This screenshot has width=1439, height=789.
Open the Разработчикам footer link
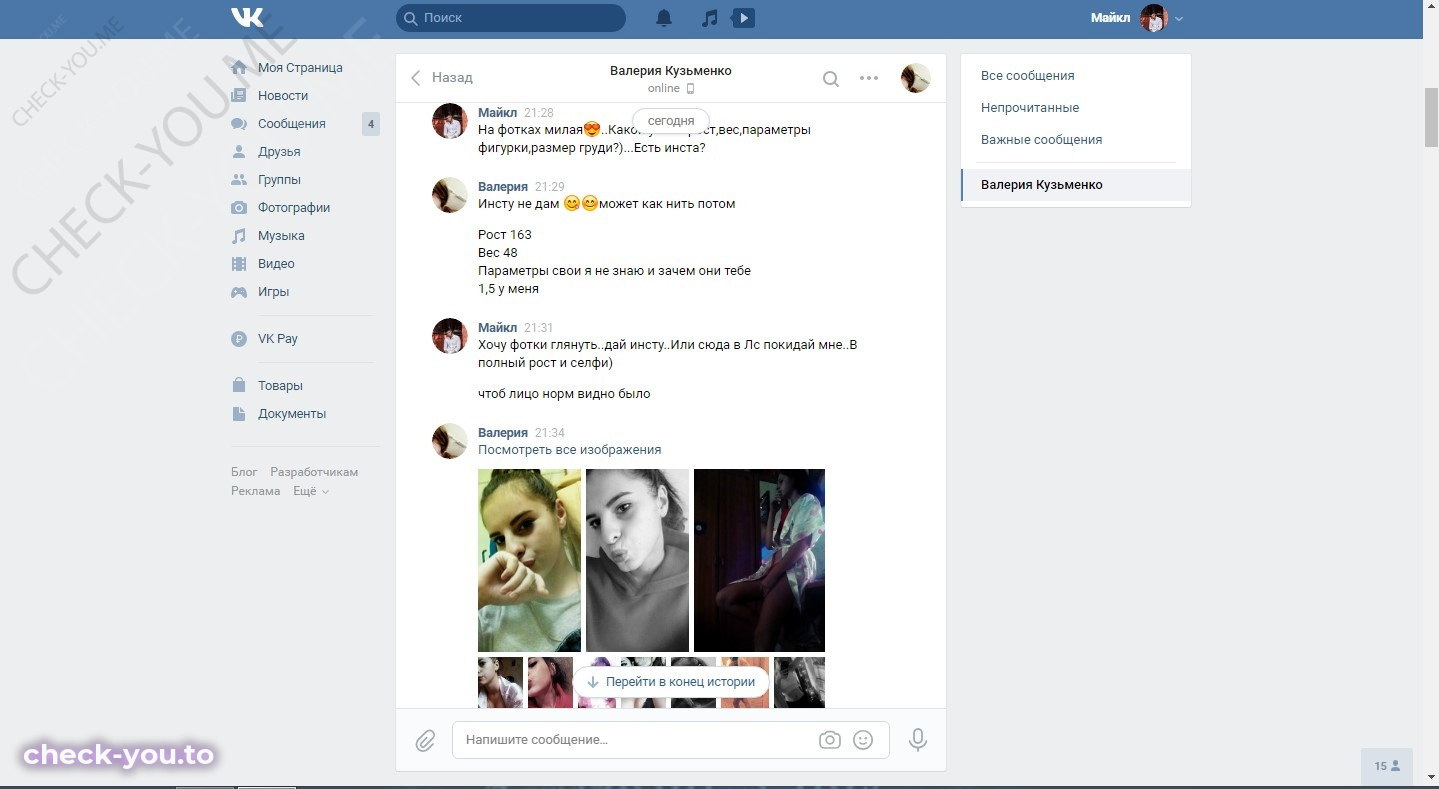[314, 472]
